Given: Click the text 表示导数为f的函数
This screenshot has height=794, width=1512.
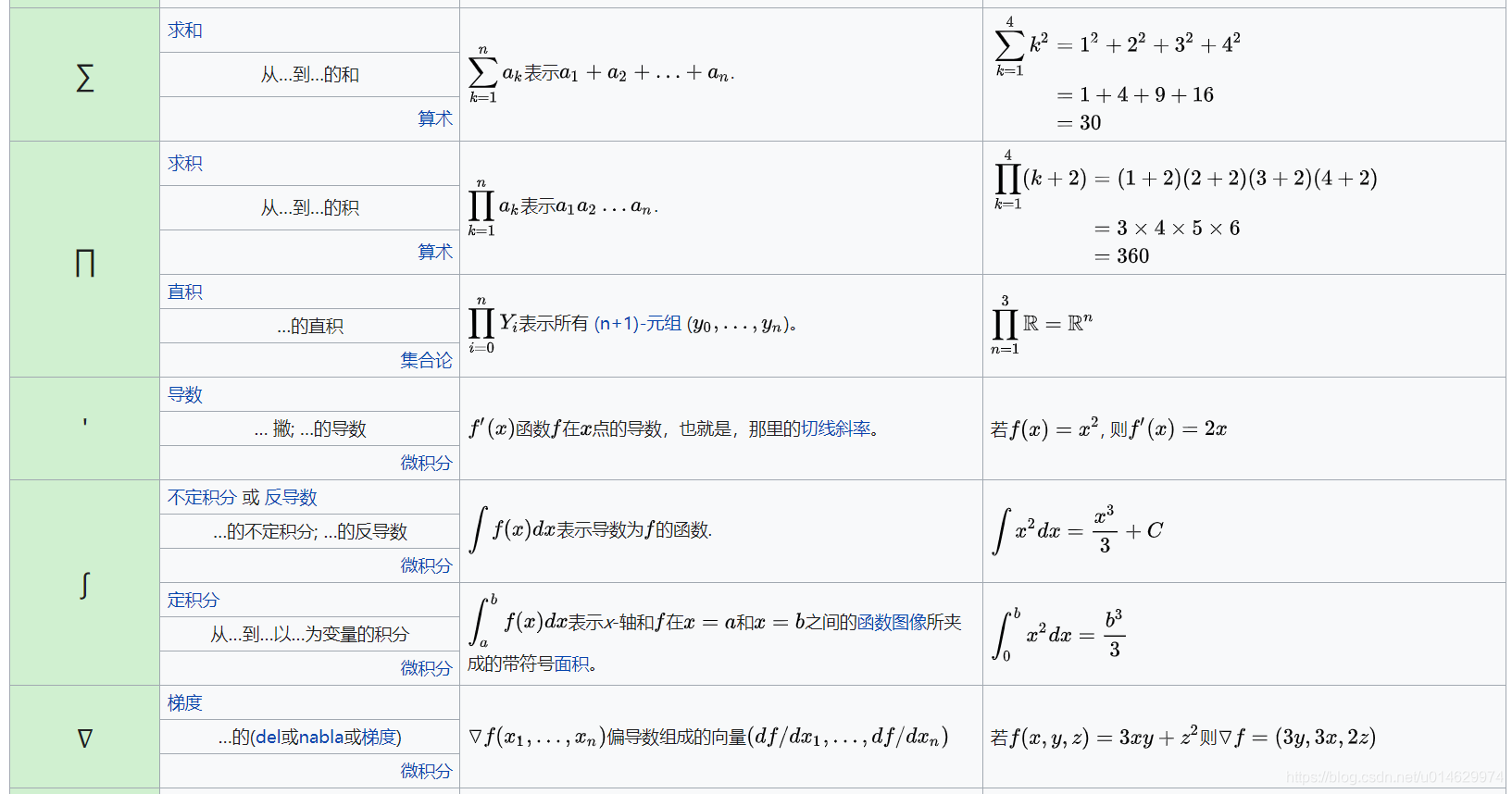Looking at the screenshot, I should [x=632, y=530].
